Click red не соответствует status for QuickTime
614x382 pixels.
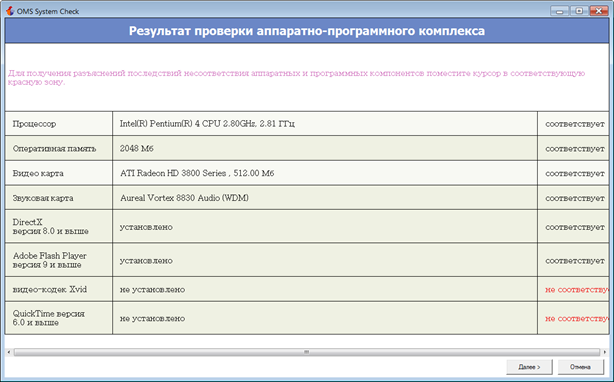point(577,319)
